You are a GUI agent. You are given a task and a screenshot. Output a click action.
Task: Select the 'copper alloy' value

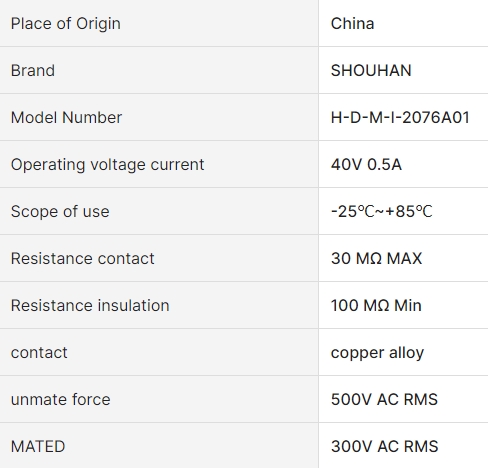coord(377,353)
